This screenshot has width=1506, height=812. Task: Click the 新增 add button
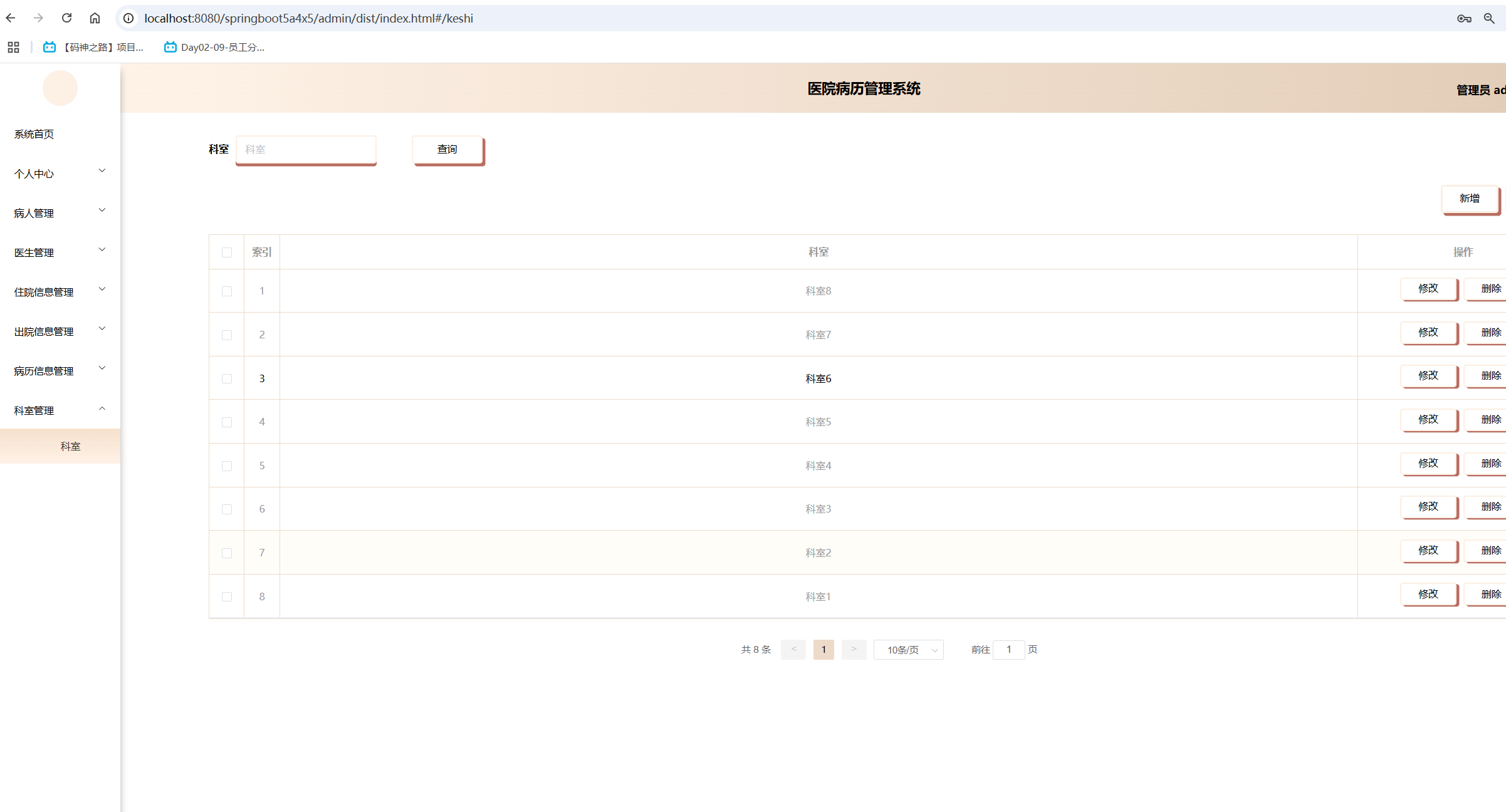(1470, 199)
